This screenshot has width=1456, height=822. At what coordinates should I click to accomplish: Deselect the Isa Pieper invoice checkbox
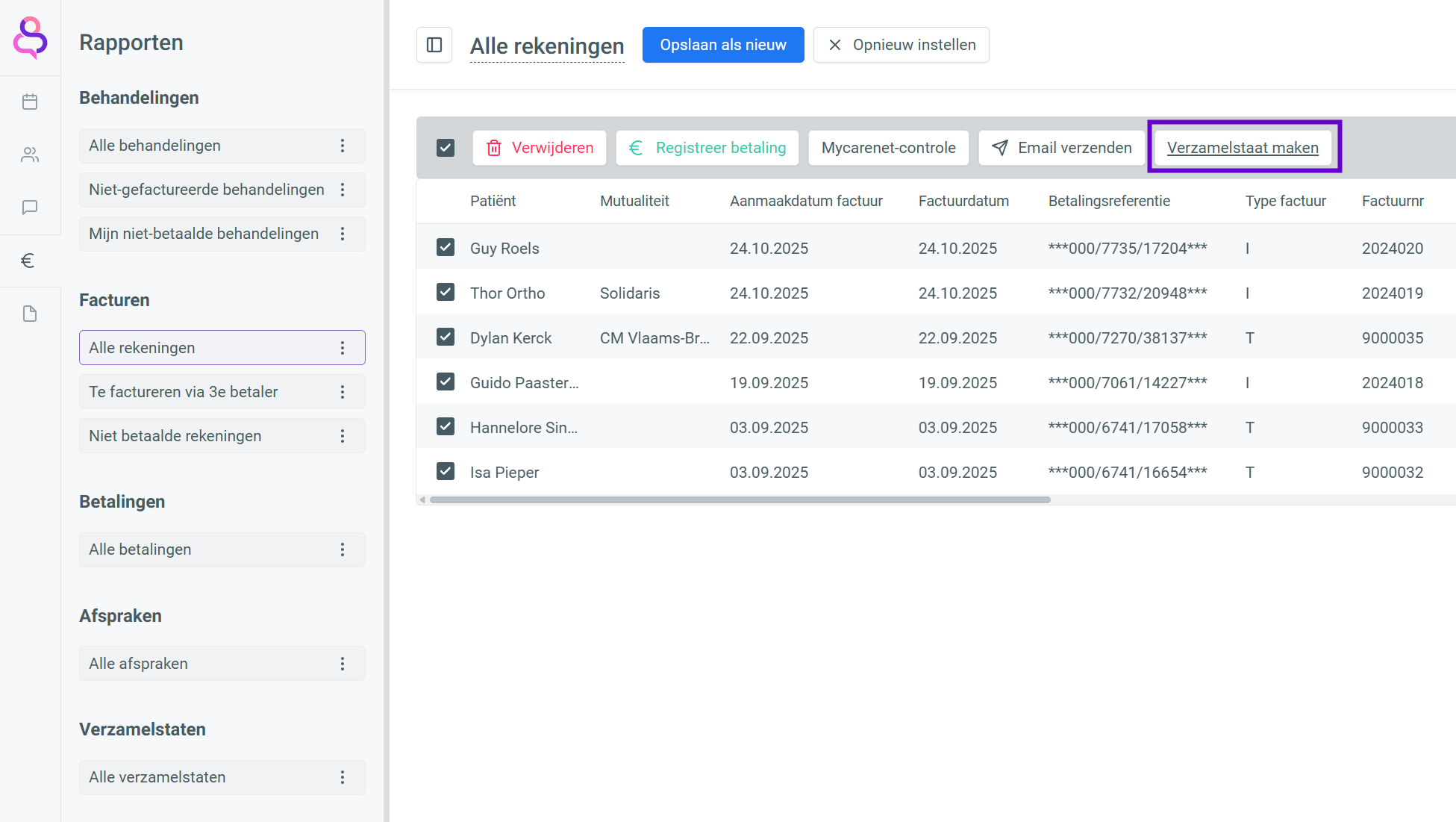coord(446,471)
